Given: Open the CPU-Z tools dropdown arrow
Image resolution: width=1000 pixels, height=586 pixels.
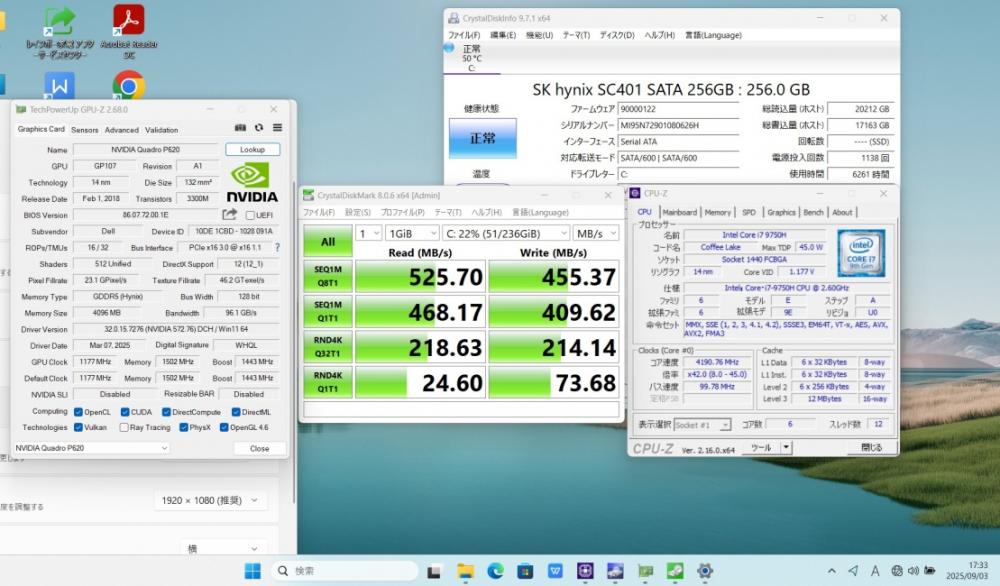Looking at the screenshot, I should tap(786, 448).
